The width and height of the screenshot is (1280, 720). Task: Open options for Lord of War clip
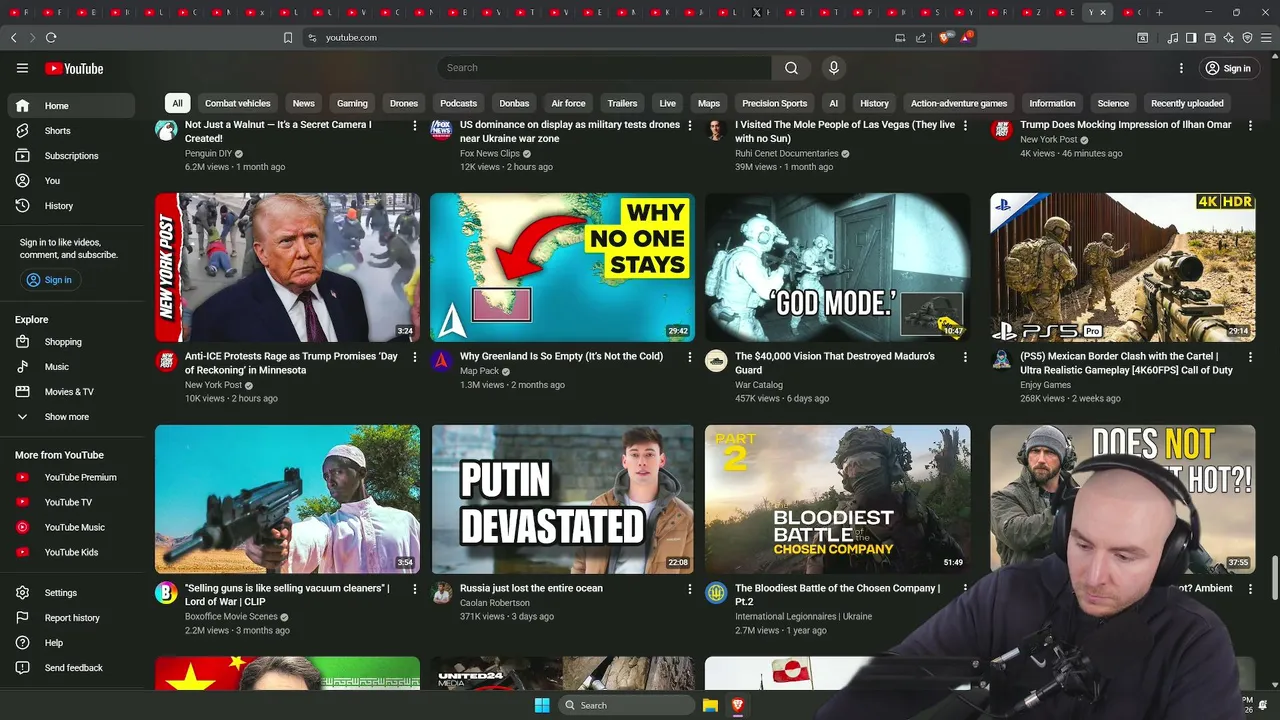coord(415,589)
